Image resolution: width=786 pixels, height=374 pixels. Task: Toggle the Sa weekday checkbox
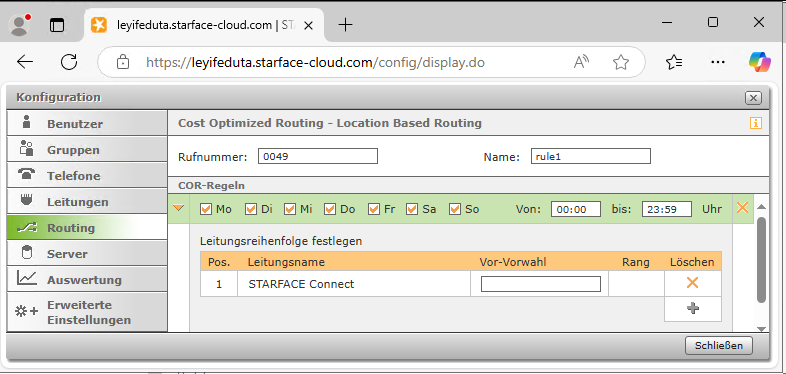(x=412, y=209)
